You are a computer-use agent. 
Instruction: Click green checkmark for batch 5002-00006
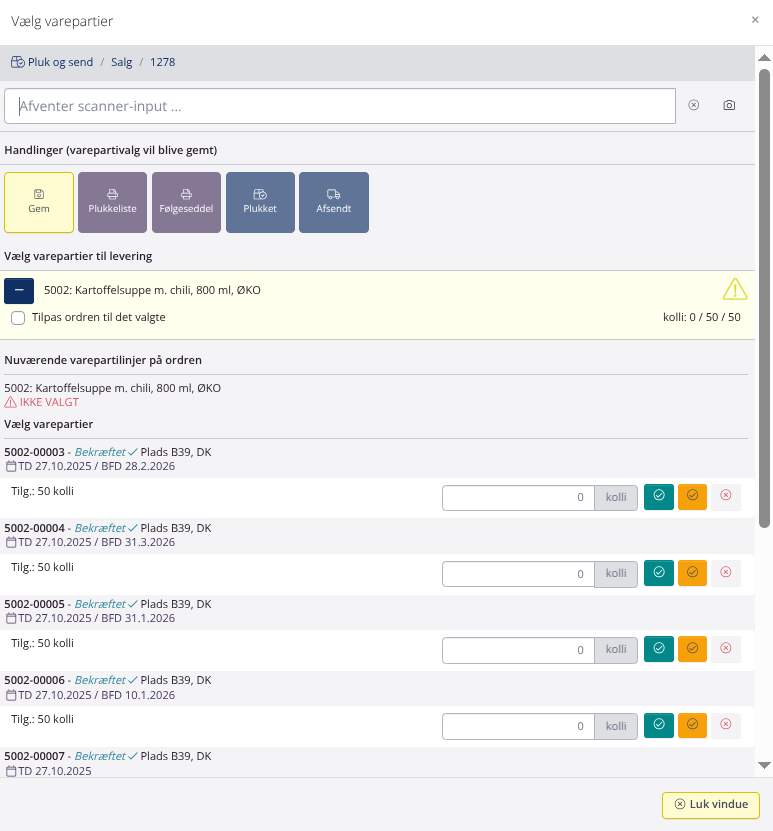point(658,725)
